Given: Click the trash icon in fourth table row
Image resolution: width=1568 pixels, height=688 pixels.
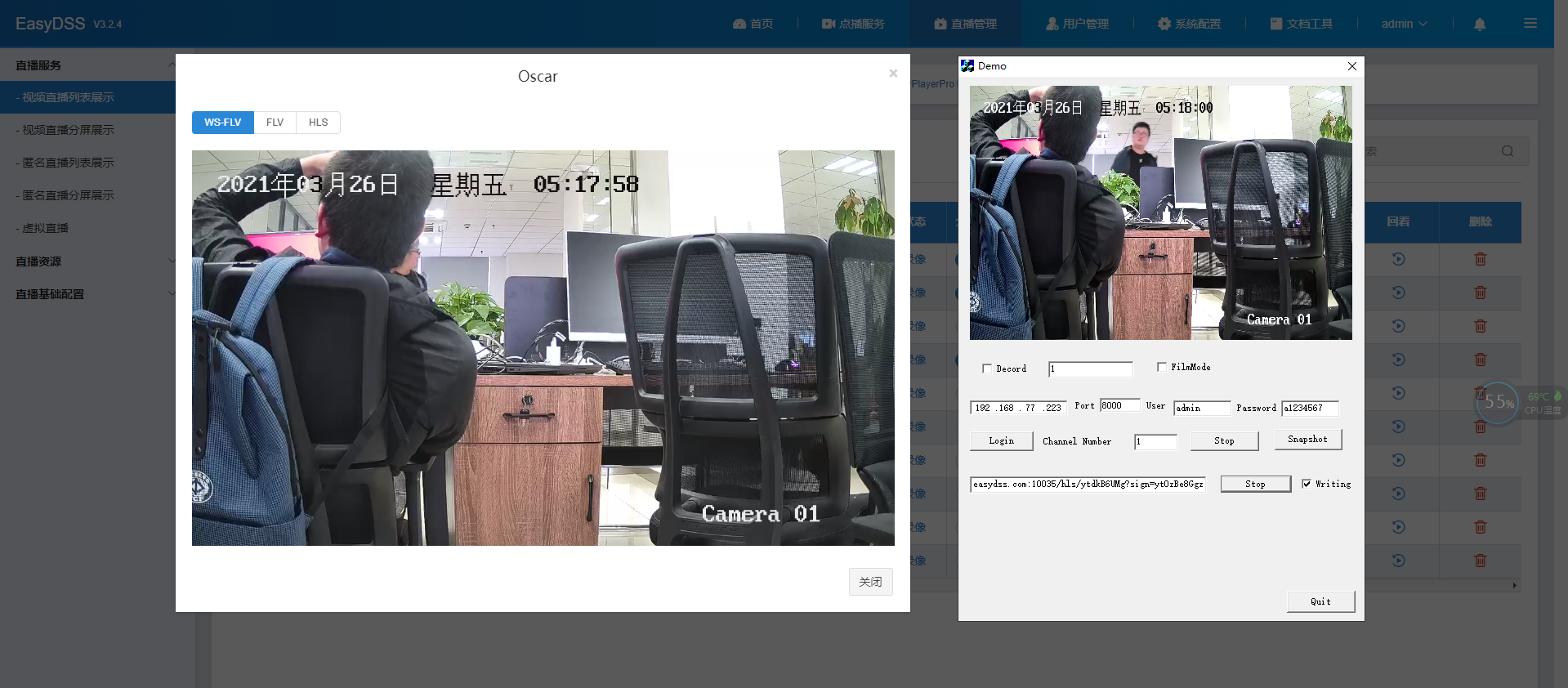Looking at the screenshot, I should click(1480, 360).
